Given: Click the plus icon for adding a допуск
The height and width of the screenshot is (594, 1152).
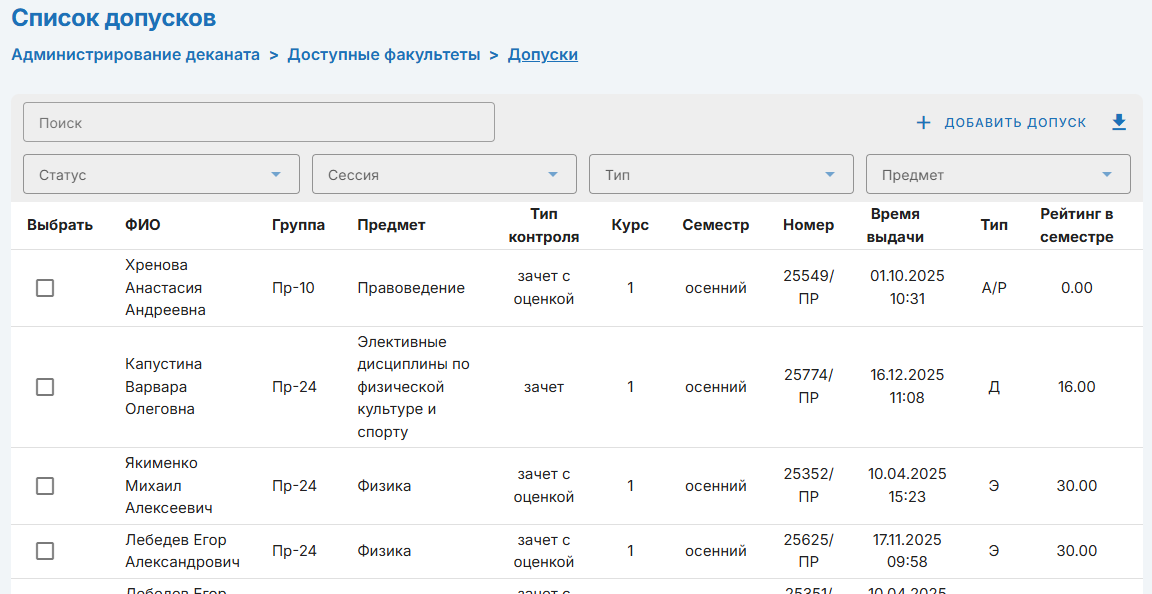Looking at the screenshot, I should point(923,123).
